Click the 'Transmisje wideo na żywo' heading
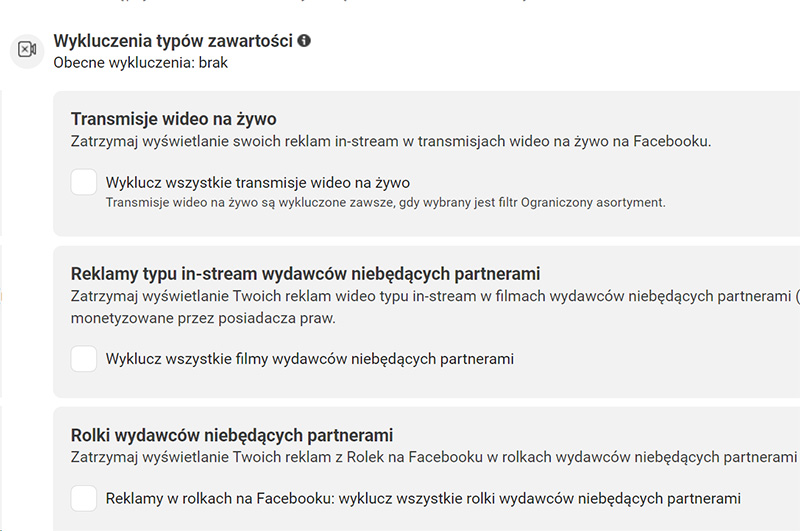 tap(173, 119)
